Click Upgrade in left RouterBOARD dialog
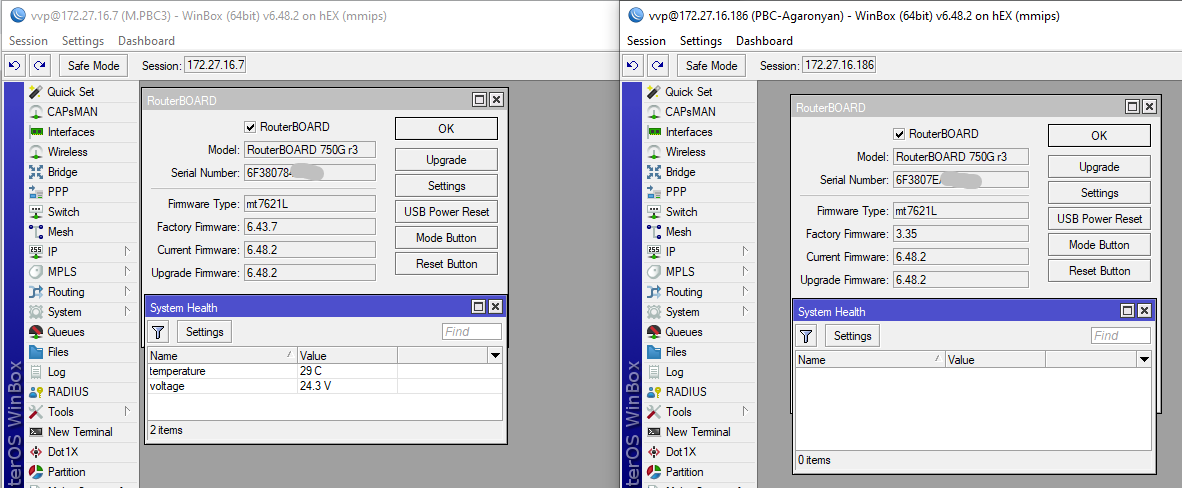Image resolution: width=1182 pixels, height=488 pixels. coord(446,160)
